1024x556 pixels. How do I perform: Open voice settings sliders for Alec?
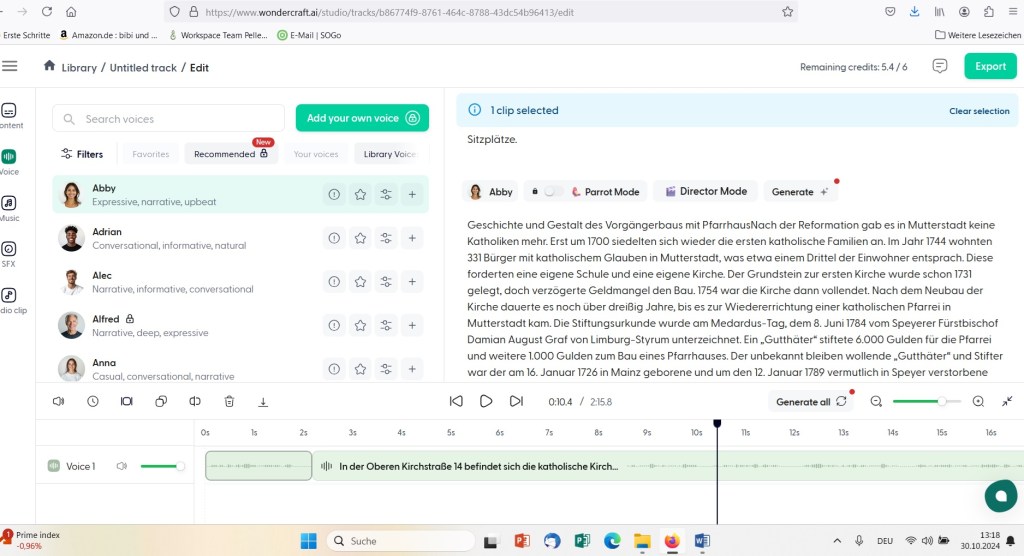point(386,282)
